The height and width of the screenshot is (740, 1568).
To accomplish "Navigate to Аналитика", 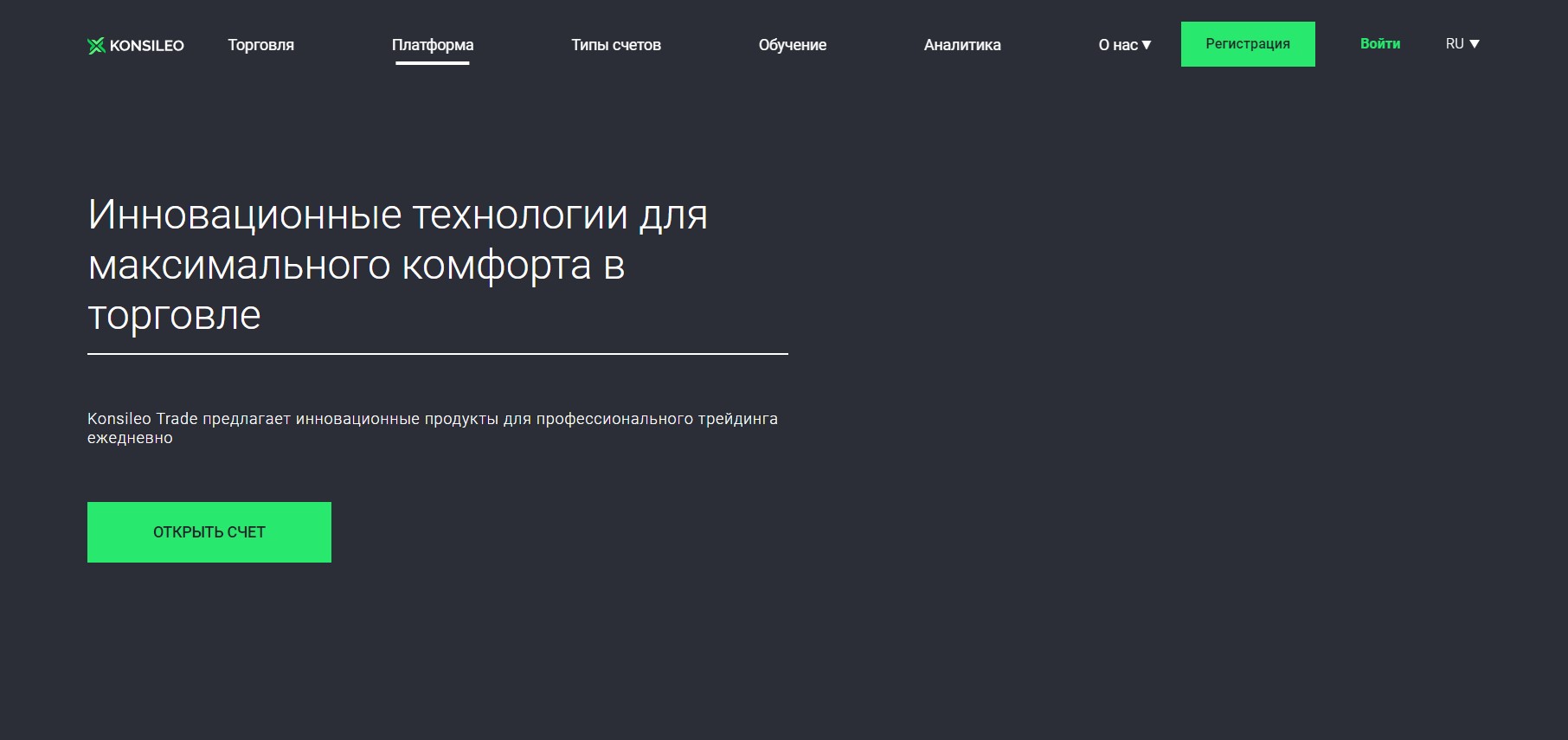I will (962, 45).
